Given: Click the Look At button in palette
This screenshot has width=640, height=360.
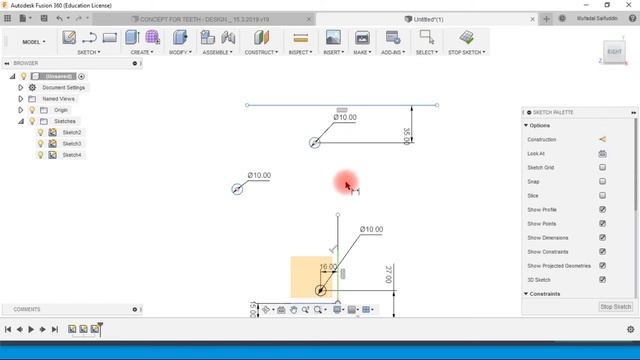Looking at the screenshot, I should pos(602,153).
